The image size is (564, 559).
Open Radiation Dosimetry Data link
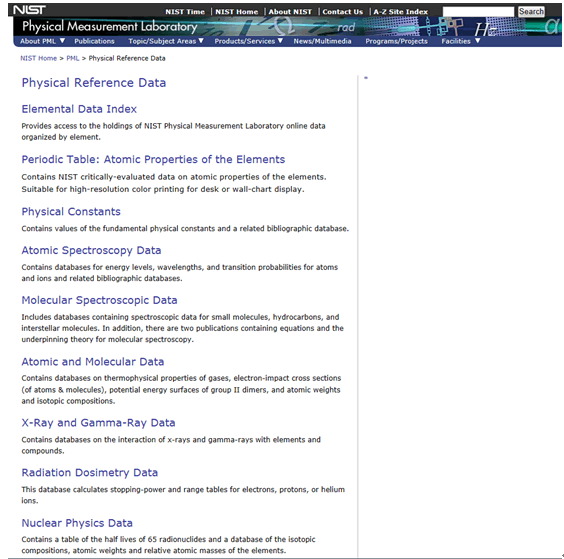(x=90, y=473)
